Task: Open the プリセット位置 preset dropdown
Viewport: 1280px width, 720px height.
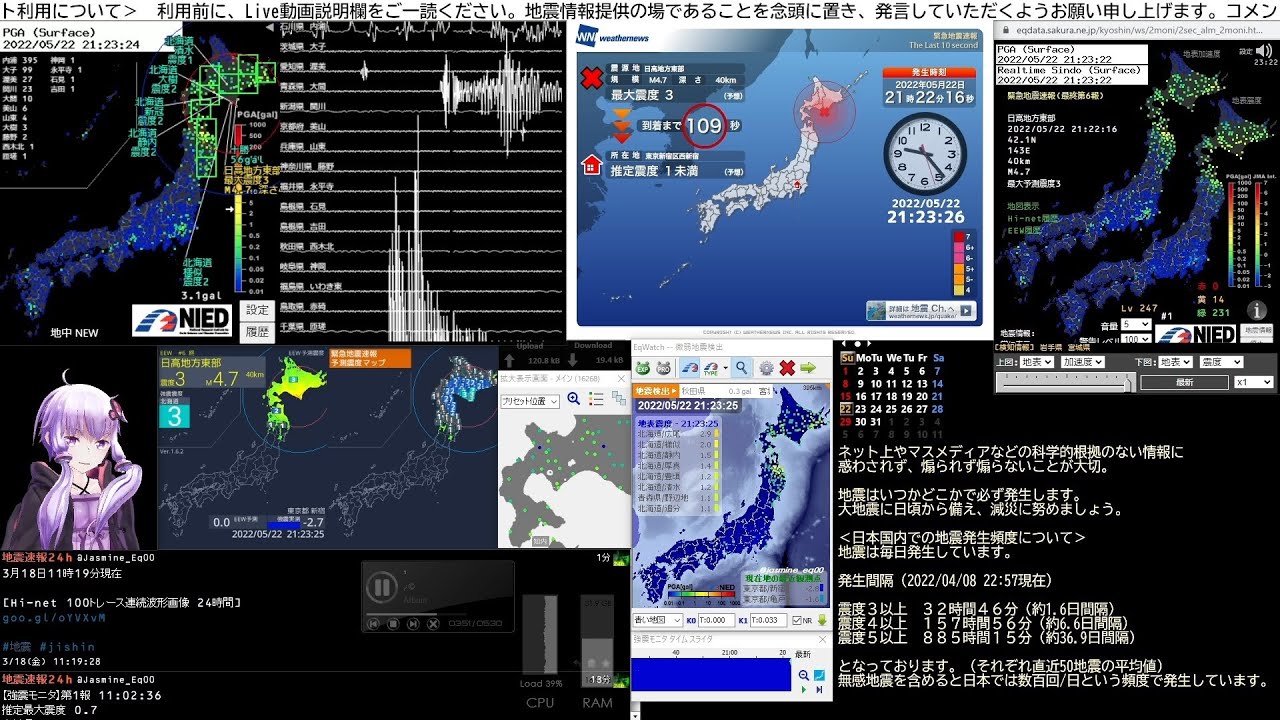Action: [530, 400]
